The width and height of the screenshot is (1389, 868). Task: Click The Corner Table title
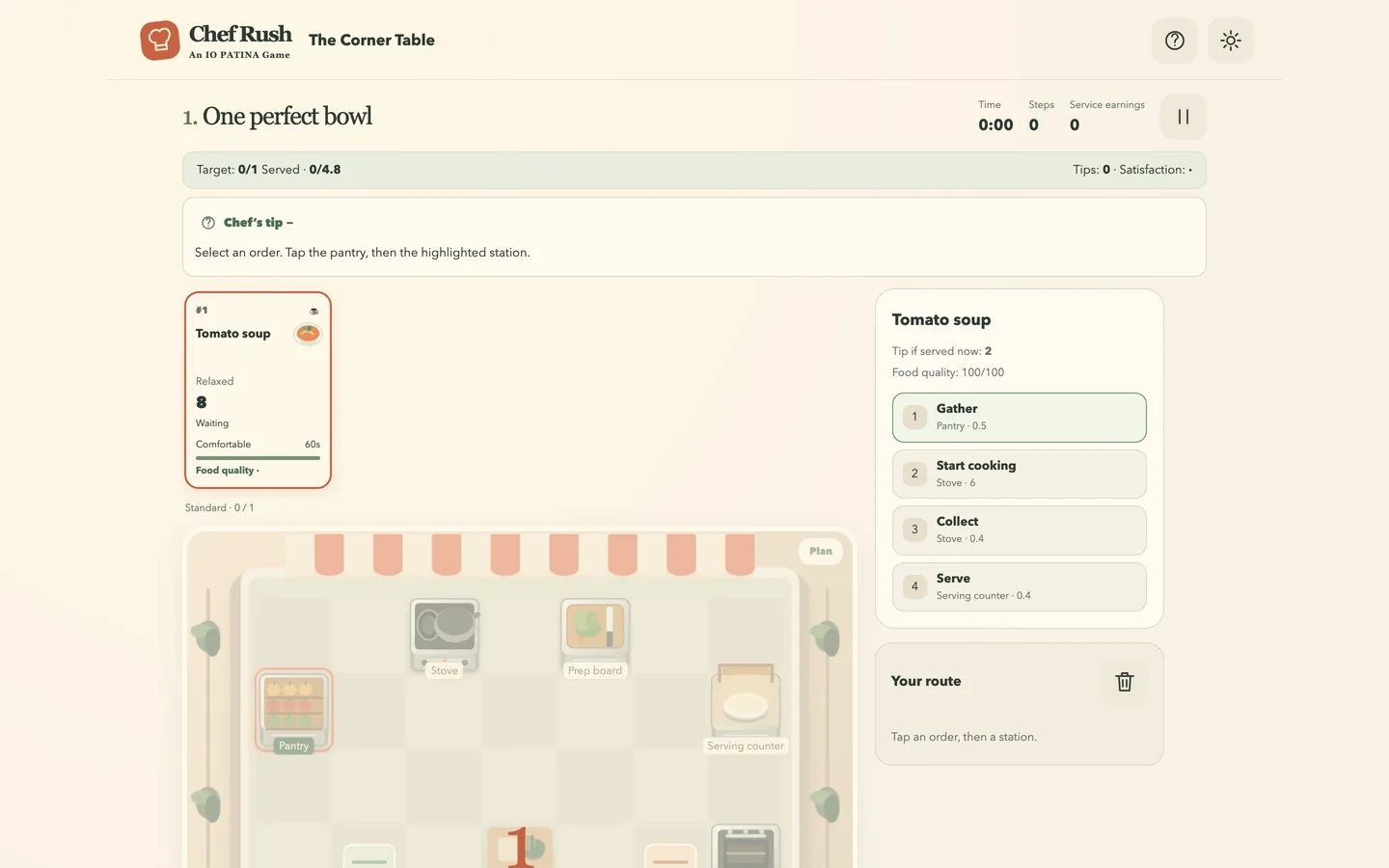tap(371, 41)
